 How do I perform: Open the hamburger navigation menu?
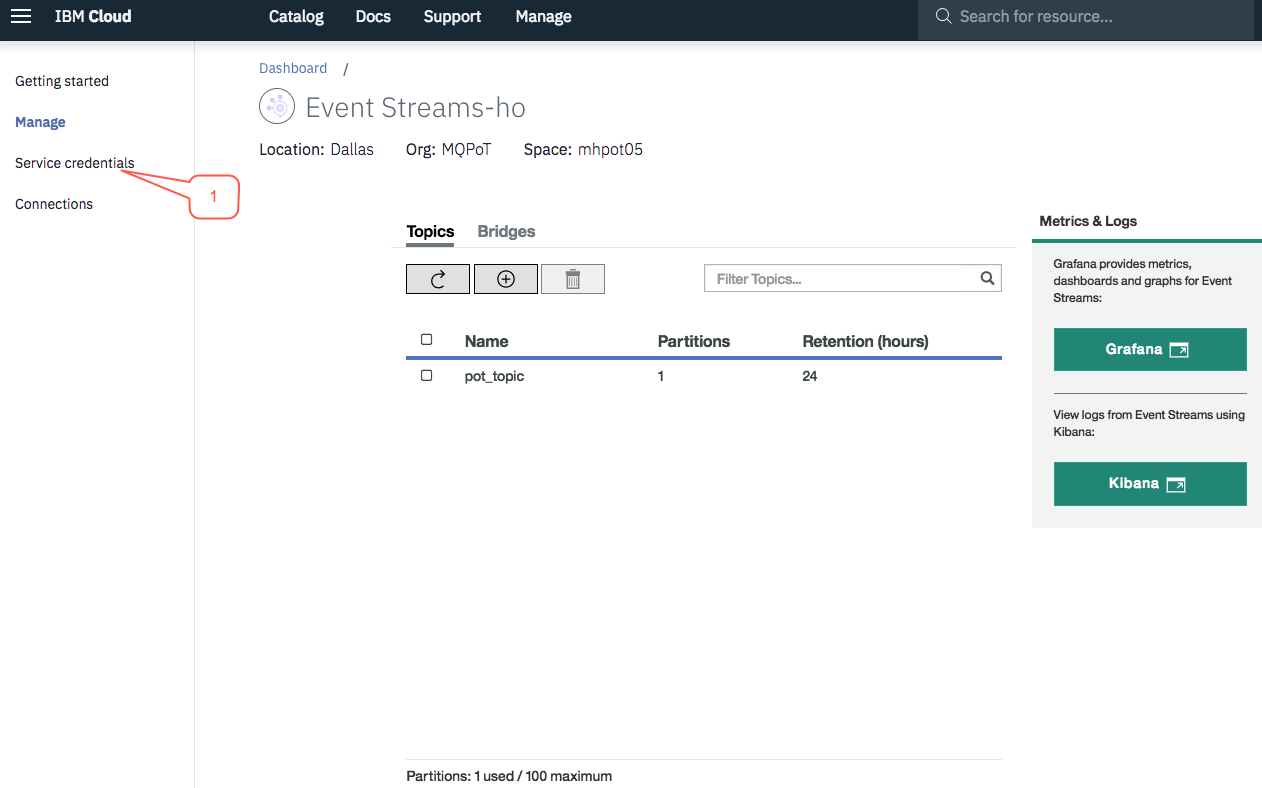tap(21, 16)
